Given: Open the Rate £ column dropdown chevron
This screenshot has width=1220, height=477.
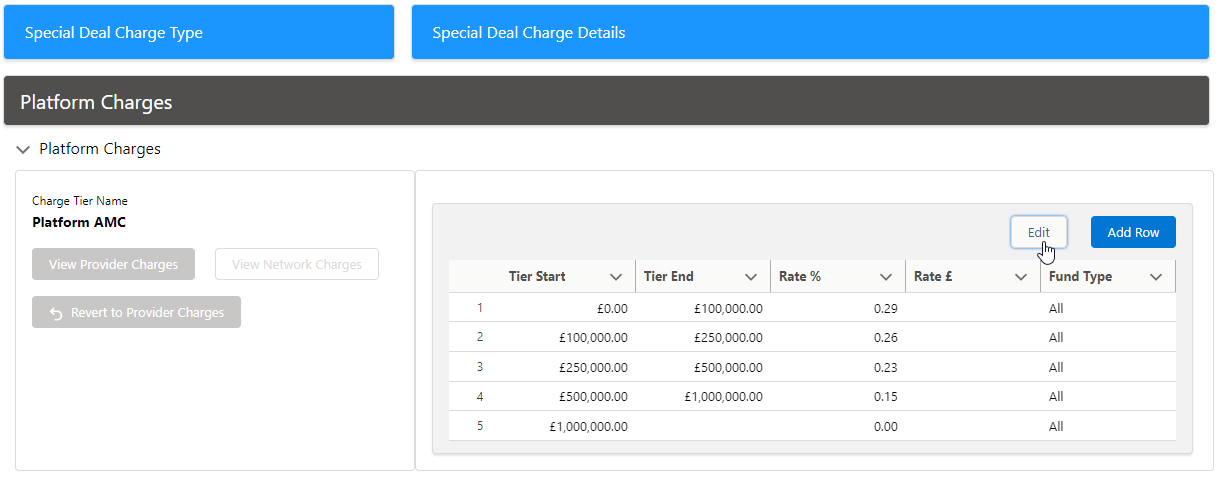Looking at the screenshot, I should pos(1021,277).
